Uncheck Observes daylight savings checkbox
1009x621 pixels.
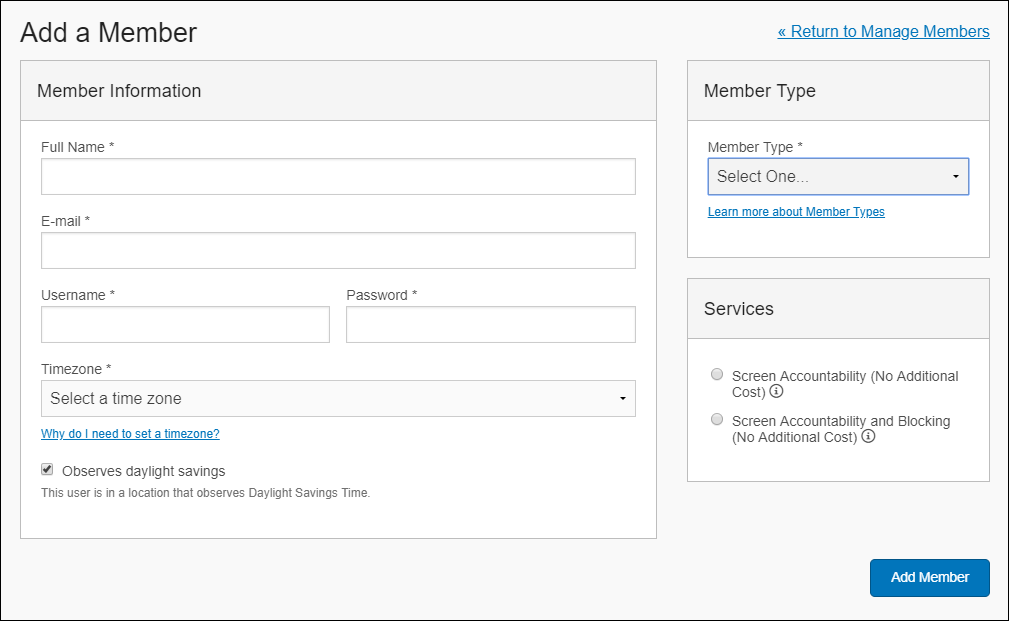[x=47, y=469]
